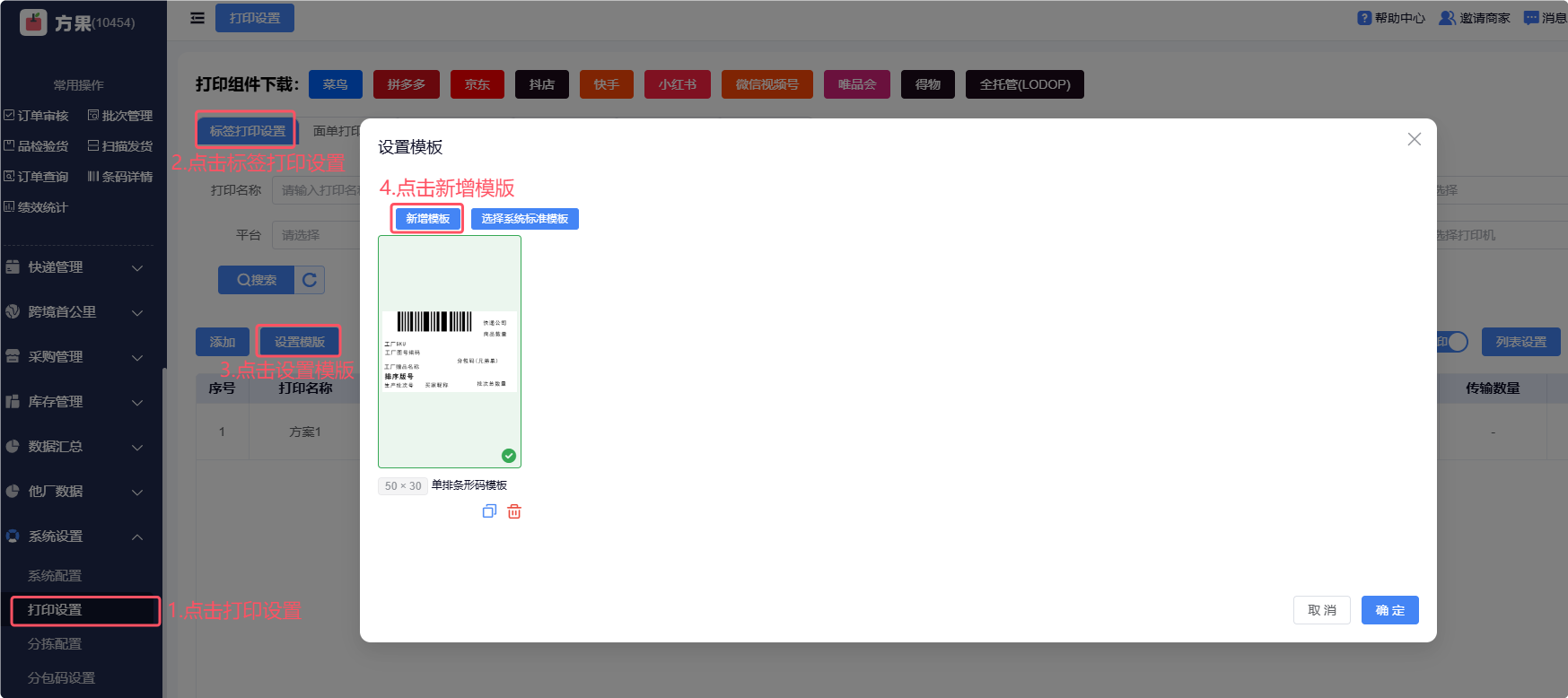Viewport: 1568px width, 698px height.
Task: Click the 设置模版 button
Action: click(300, 342)
